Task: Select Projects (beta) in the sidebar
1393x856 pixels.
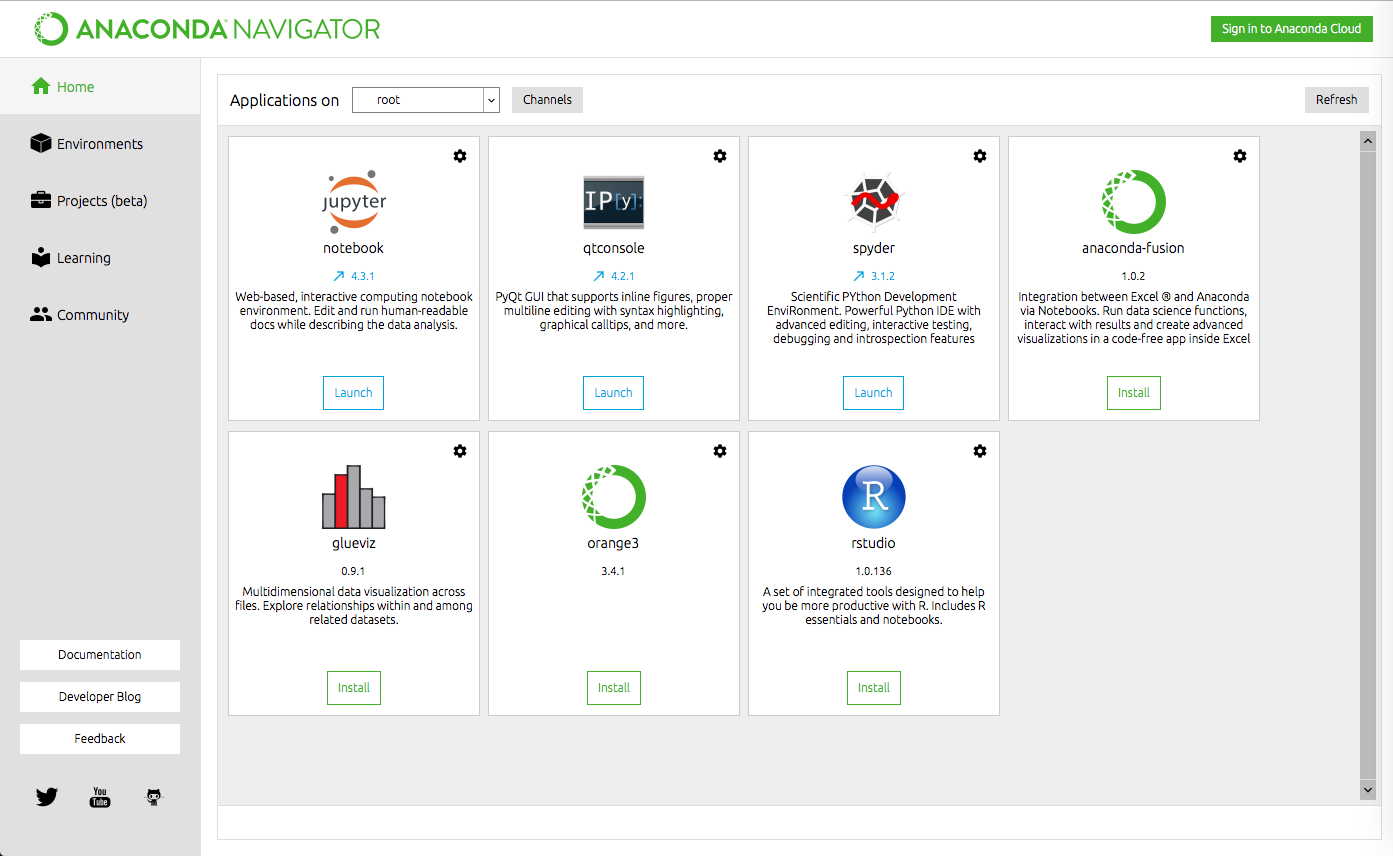Action: [x=100, y=201]
